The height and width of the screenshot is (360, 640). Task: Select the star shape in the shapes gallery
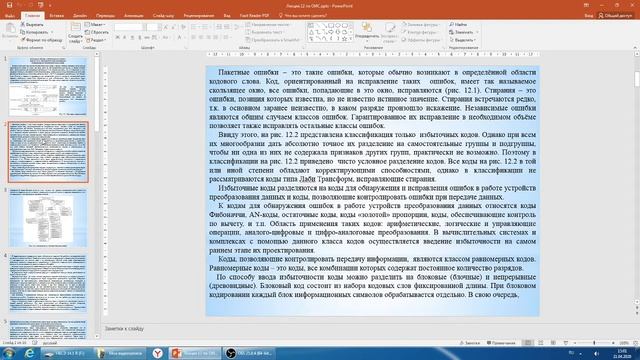[344, 39]
